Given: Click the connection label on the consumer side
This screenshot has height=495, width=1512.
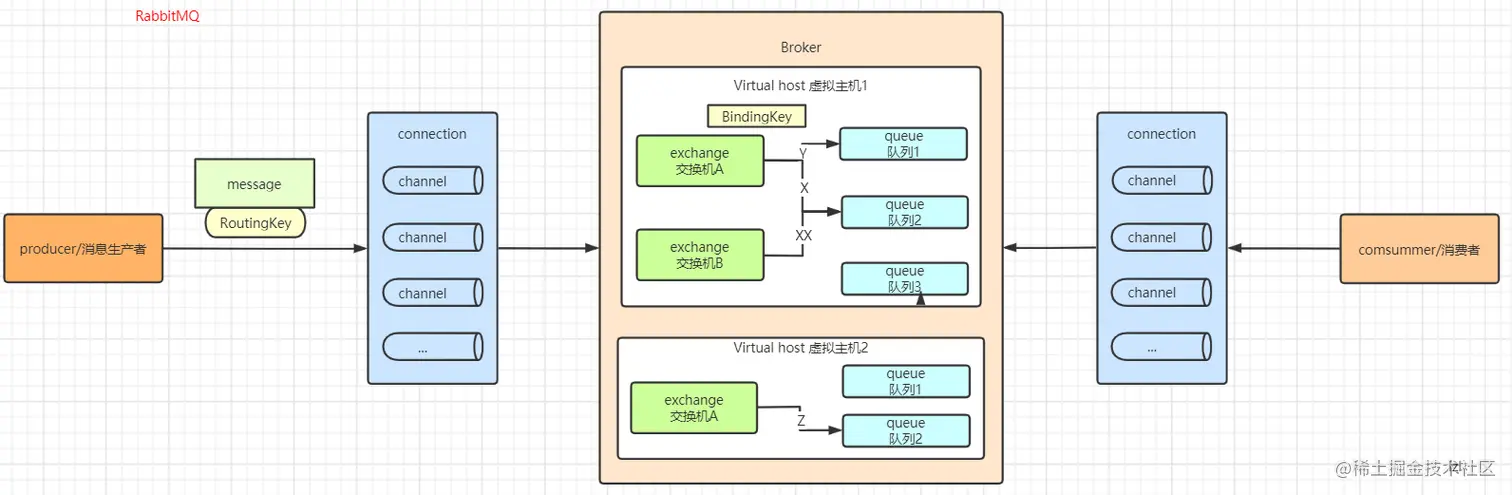Looking at the screenshot, I should click(1161, 134).
